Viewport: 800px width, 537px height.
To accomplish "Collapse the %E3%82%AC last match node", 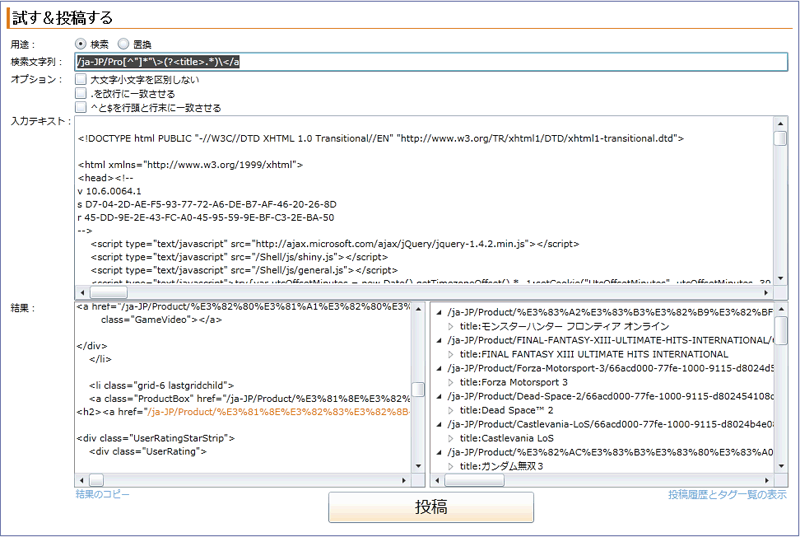I will (x=439, y=452).
